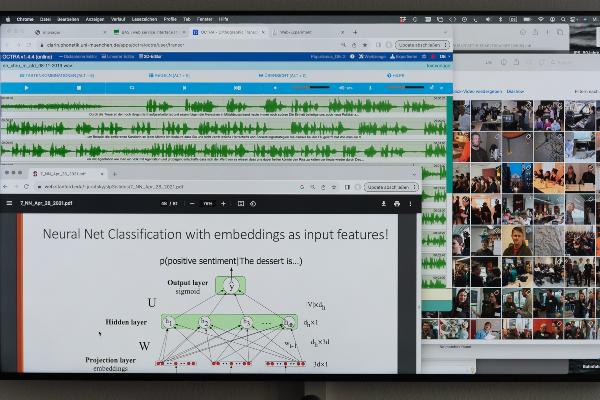Viewport: 600px width, 400px height.
Task: Click the PDF page number field
Action: (x=165, y=204)
